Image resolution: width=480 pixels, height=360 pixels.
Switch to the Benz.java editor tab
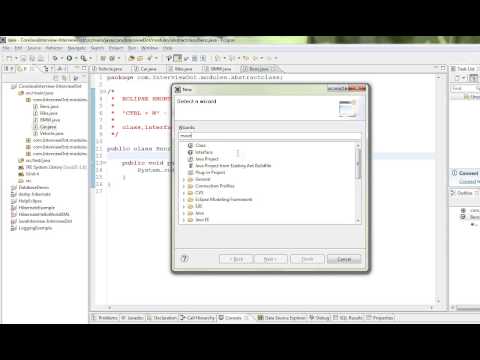pos(259,69)
